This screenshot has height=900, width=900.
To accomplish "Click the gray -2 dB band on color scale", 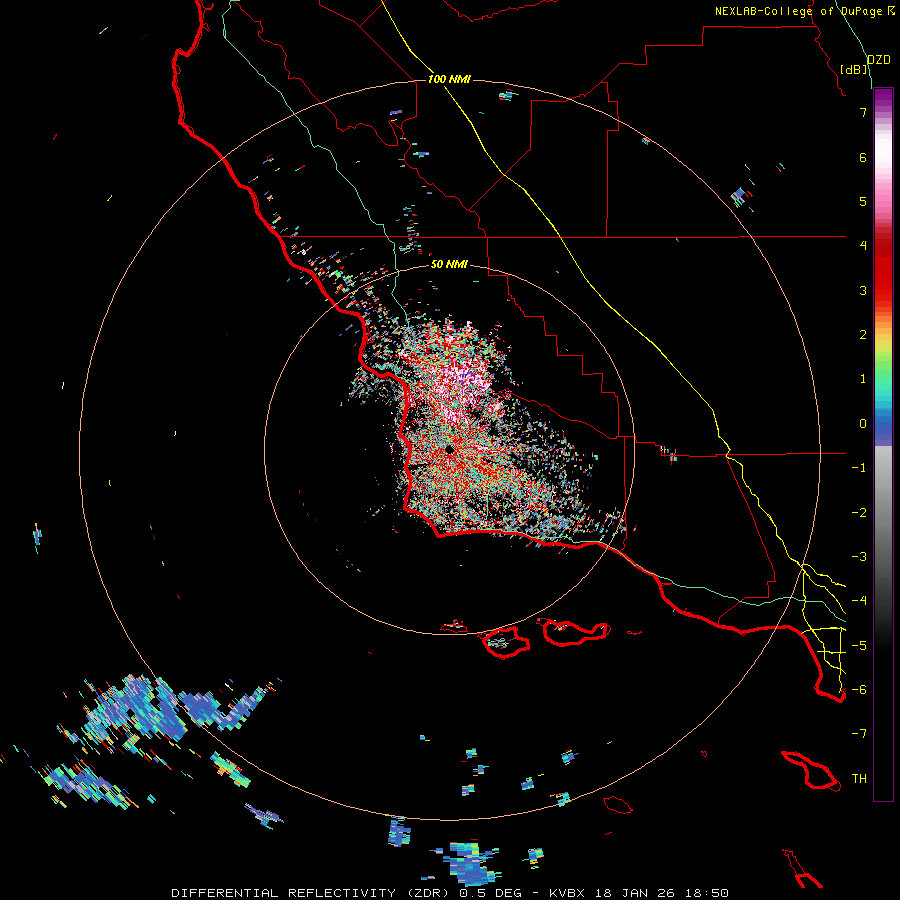I will point(883,512).
